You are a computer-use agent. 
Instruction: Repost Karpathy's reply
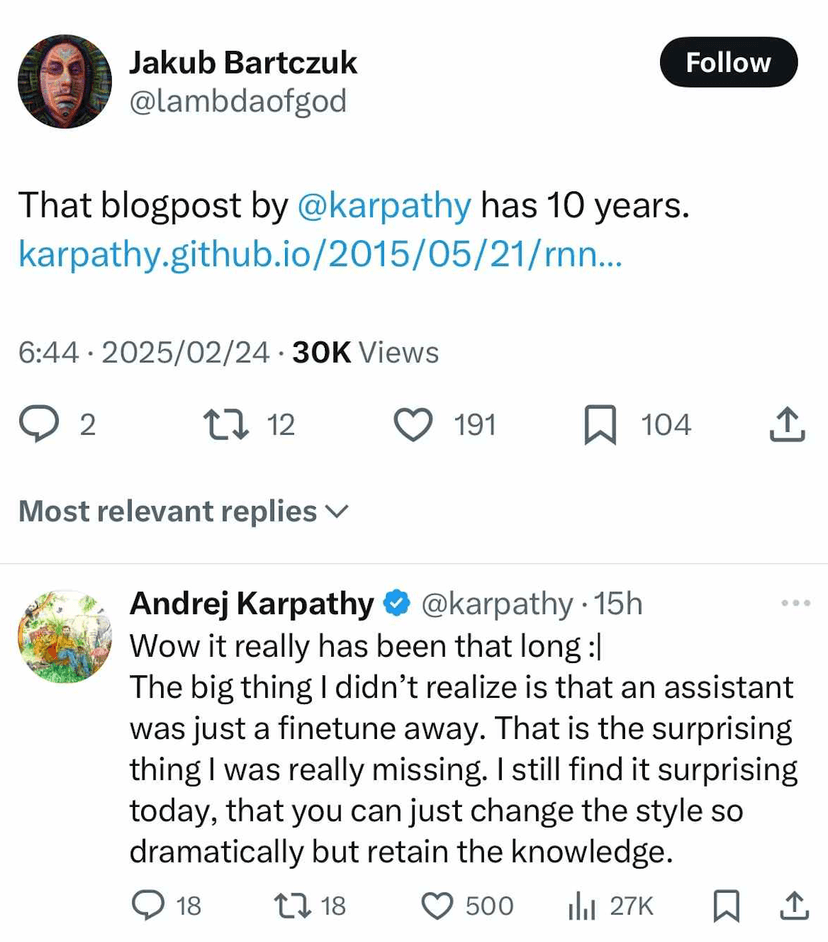pyautogui.click(x=291, y=906)
